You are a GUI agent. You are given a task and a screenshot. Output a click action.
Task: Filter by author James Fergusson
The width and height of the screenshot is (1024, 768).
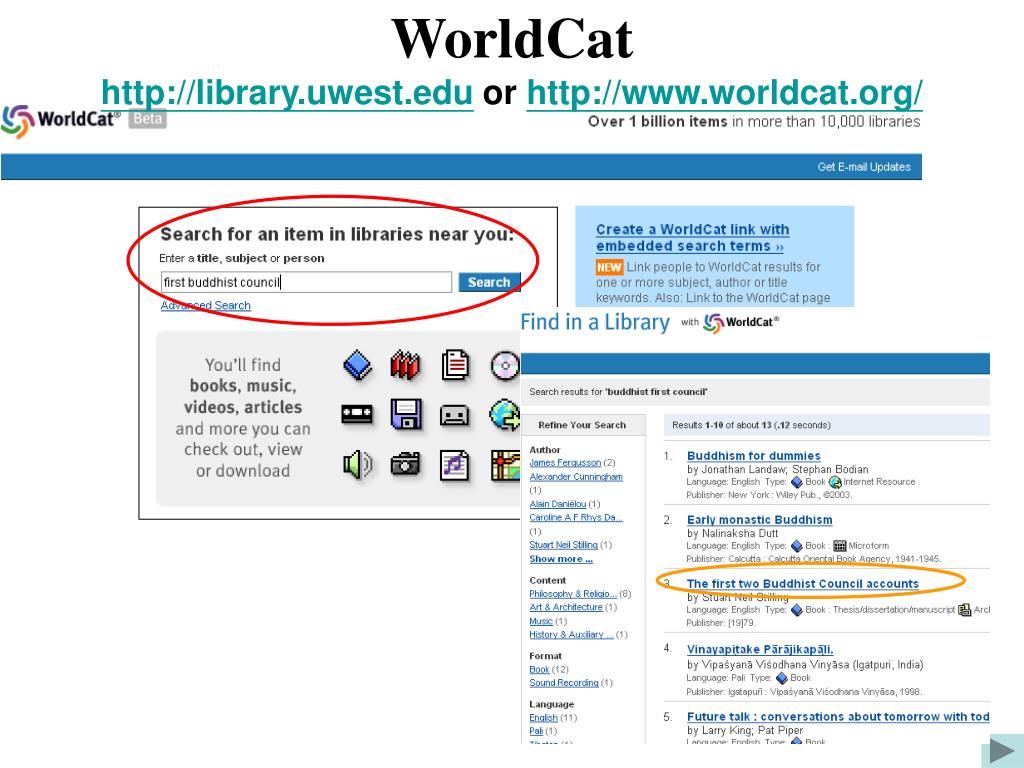565,463
